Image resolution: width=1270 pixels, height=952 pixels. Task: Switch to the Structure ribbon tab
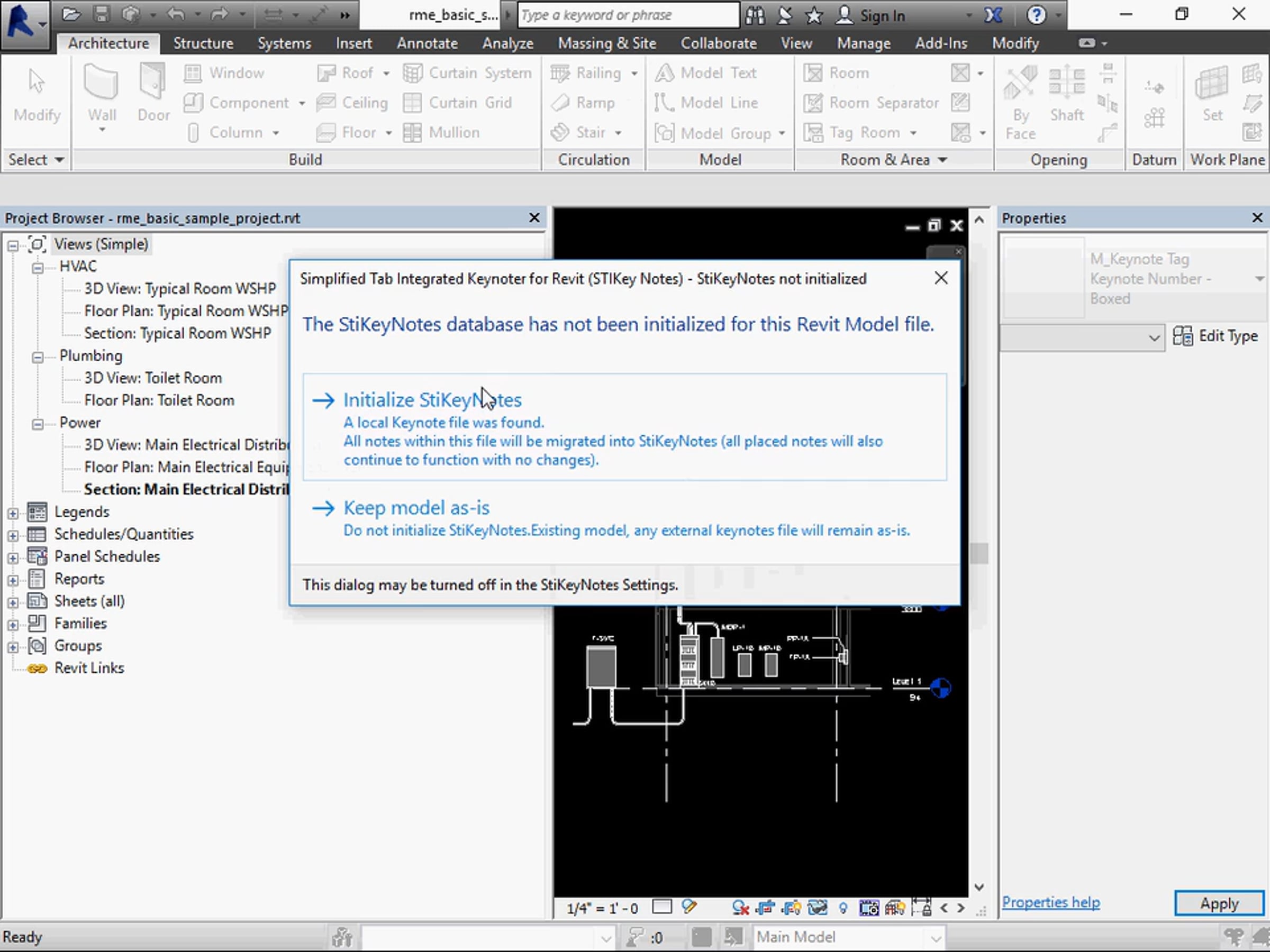[203, 43]
